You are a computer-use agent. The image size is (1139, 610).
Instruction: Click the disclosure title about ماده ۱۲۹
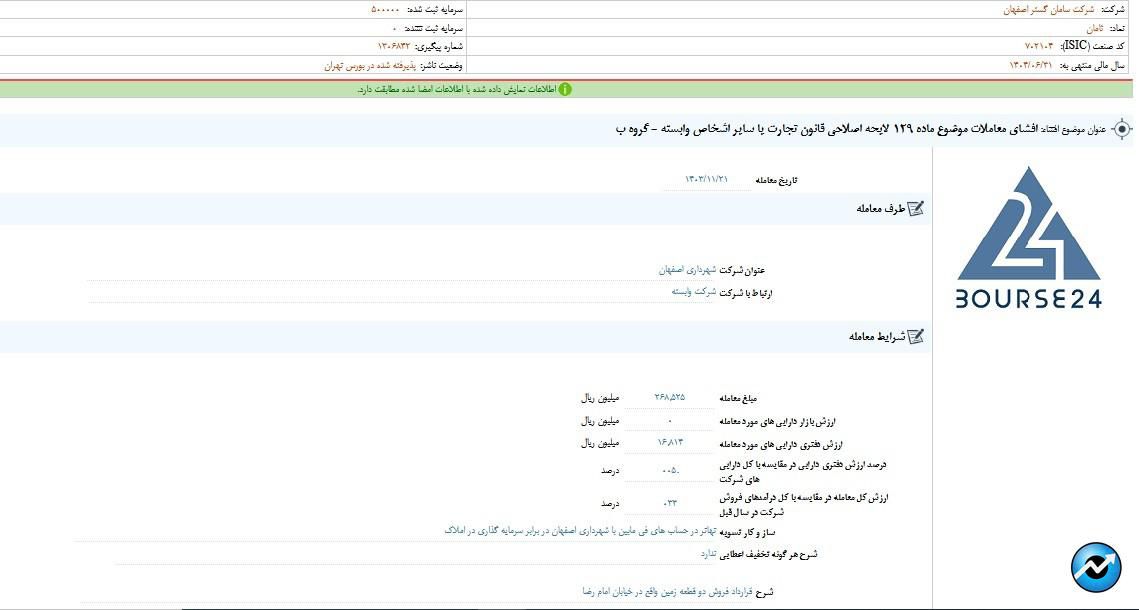coord(828,129)
